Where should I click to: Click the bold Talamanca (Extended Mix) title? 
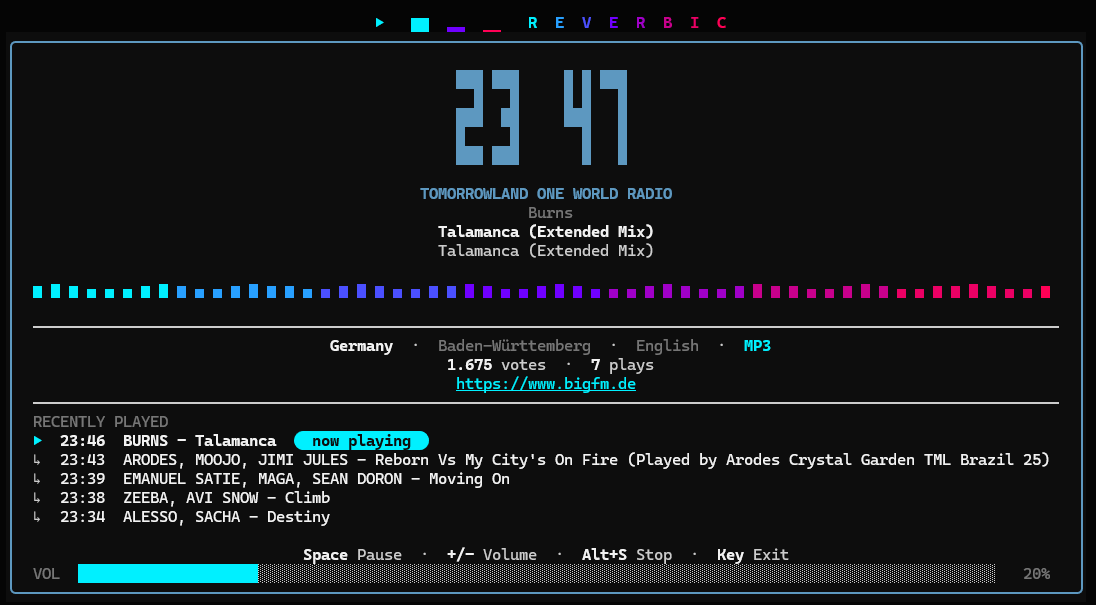(546, 231)
